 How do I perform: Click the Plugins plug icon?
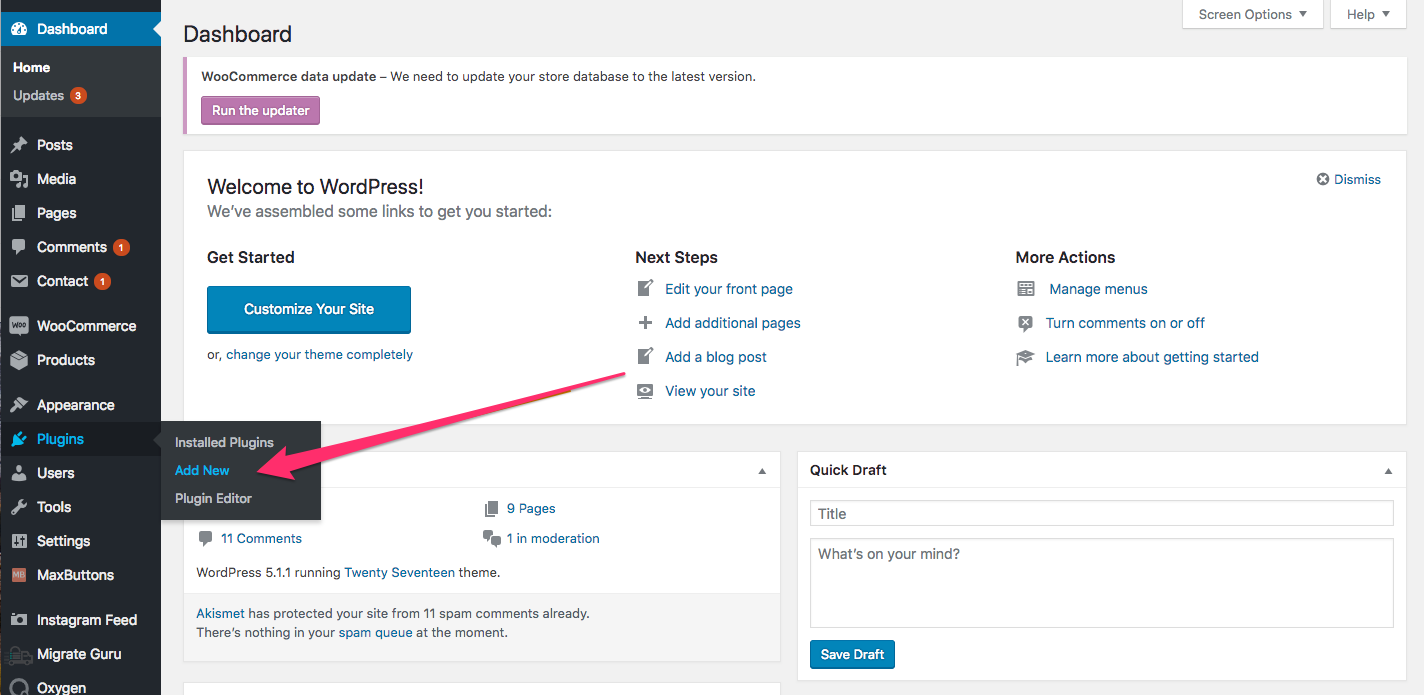(19, 439)
